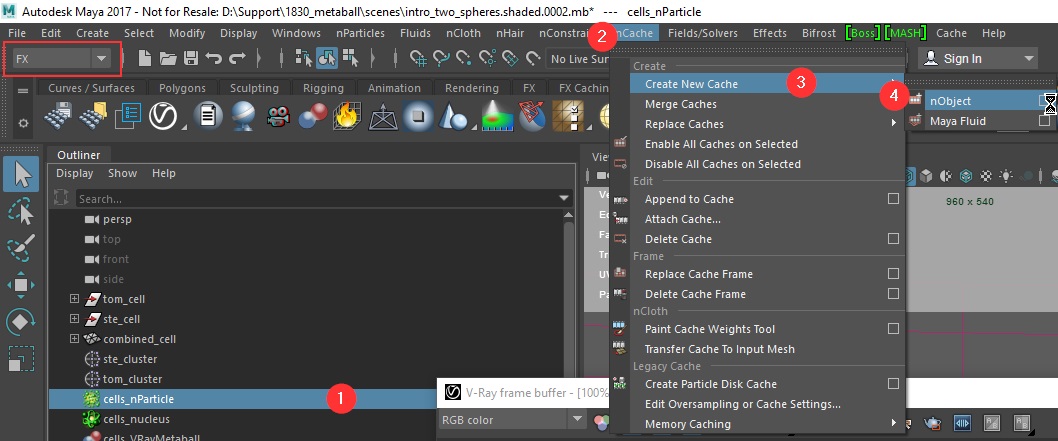The height and width of the screenshot is (441, 1058).
Task: Select Merge Caches menu entry
Action: [x=681, y=104]
